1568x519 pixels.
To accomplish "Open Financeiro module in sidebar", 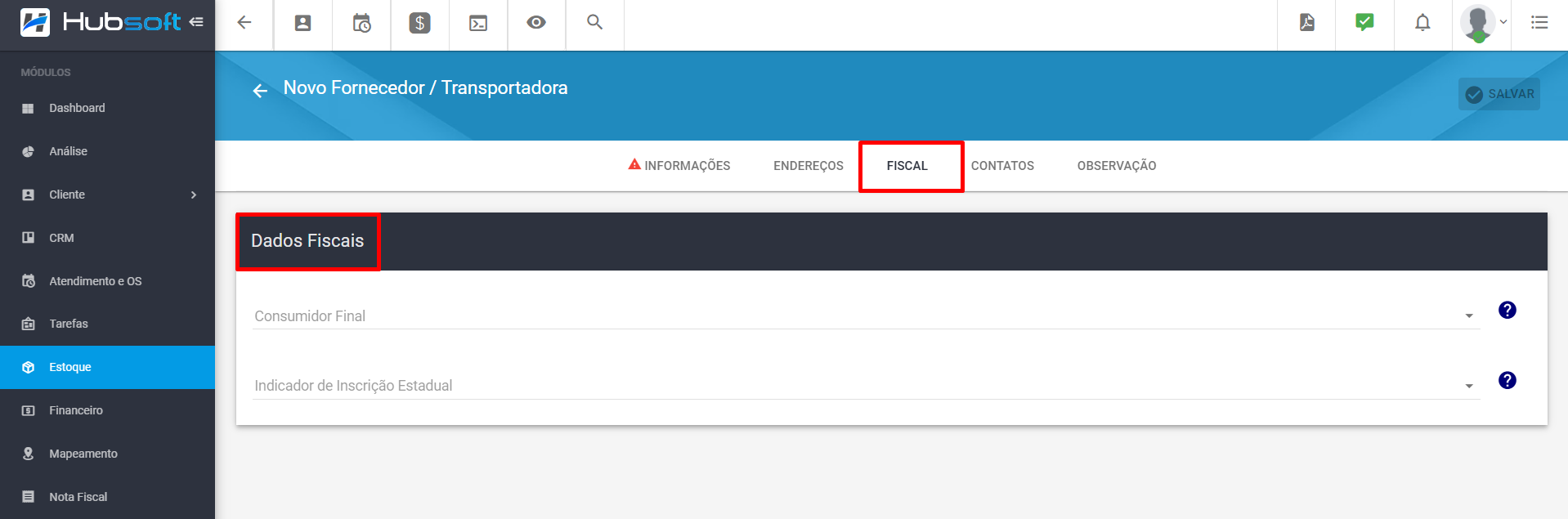I will click(107, 410).
